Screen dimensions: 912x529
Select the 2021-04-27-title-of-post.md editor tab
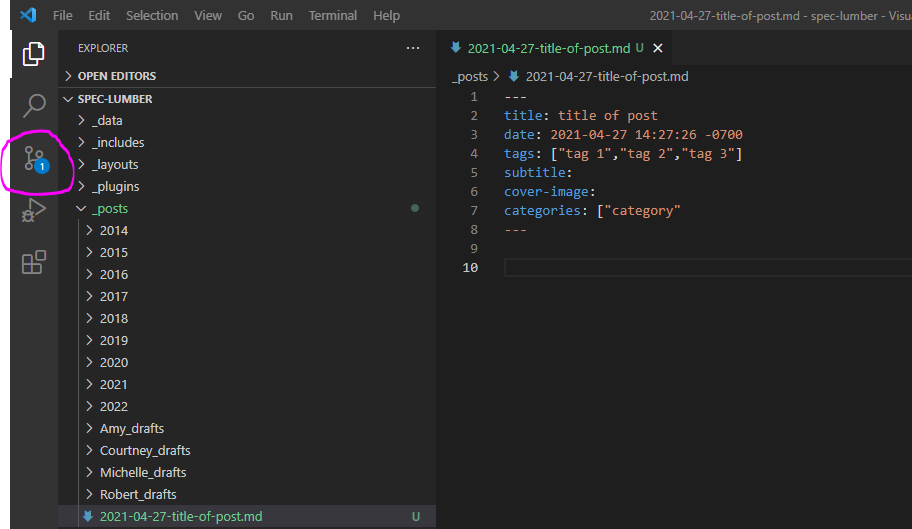(x=548, y=48)
